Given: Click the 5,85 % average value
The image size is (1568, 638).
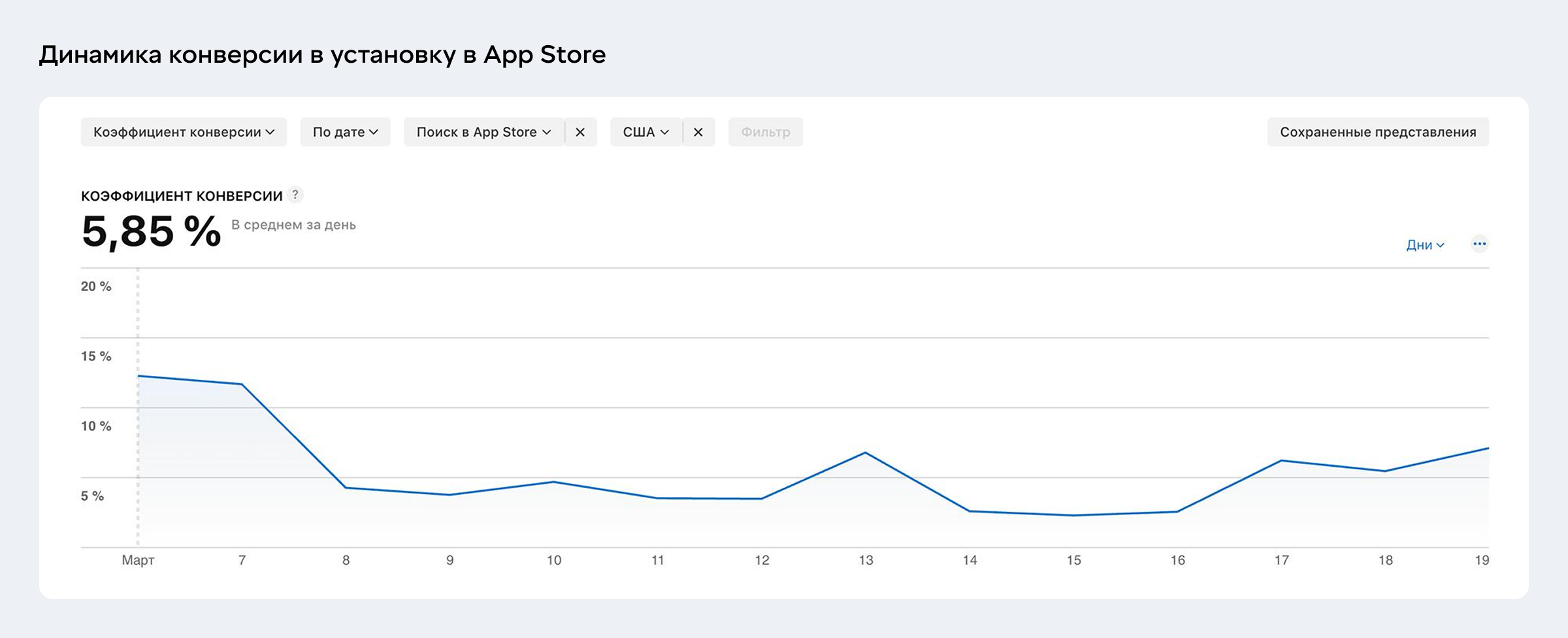Looking at the screenshot, I should tap(152, 231).
